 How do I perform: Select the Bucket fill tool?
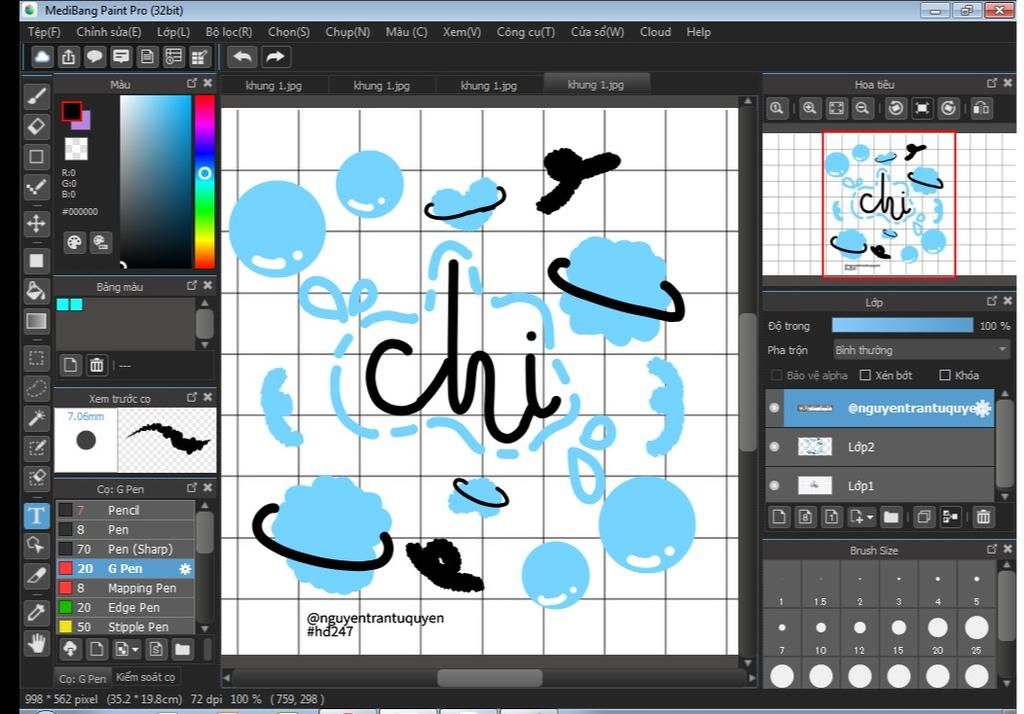(x=37, y=290)
